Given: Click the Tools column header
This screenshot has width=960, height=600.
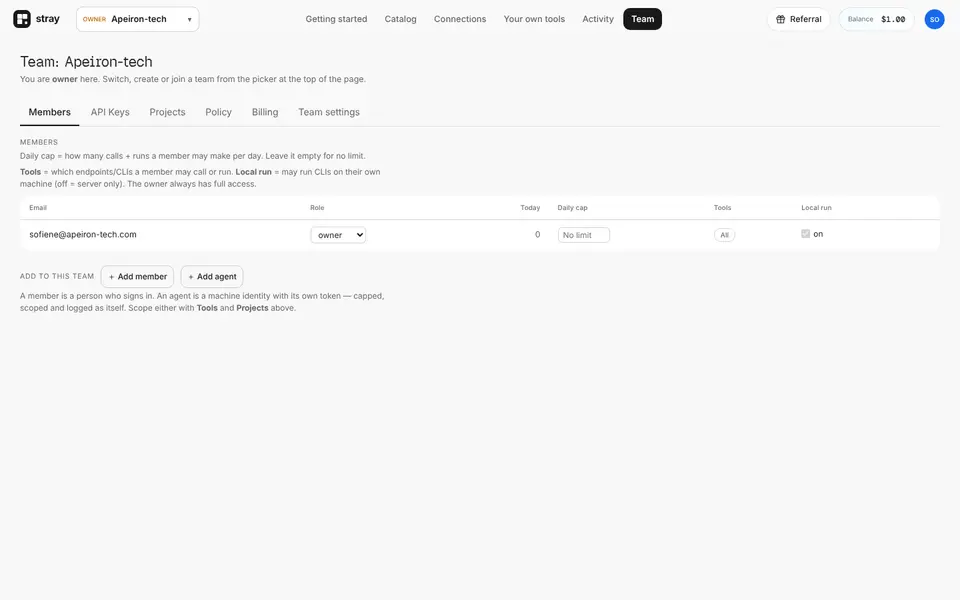Looking at the screenshot, I should click(x=722, y=208).
